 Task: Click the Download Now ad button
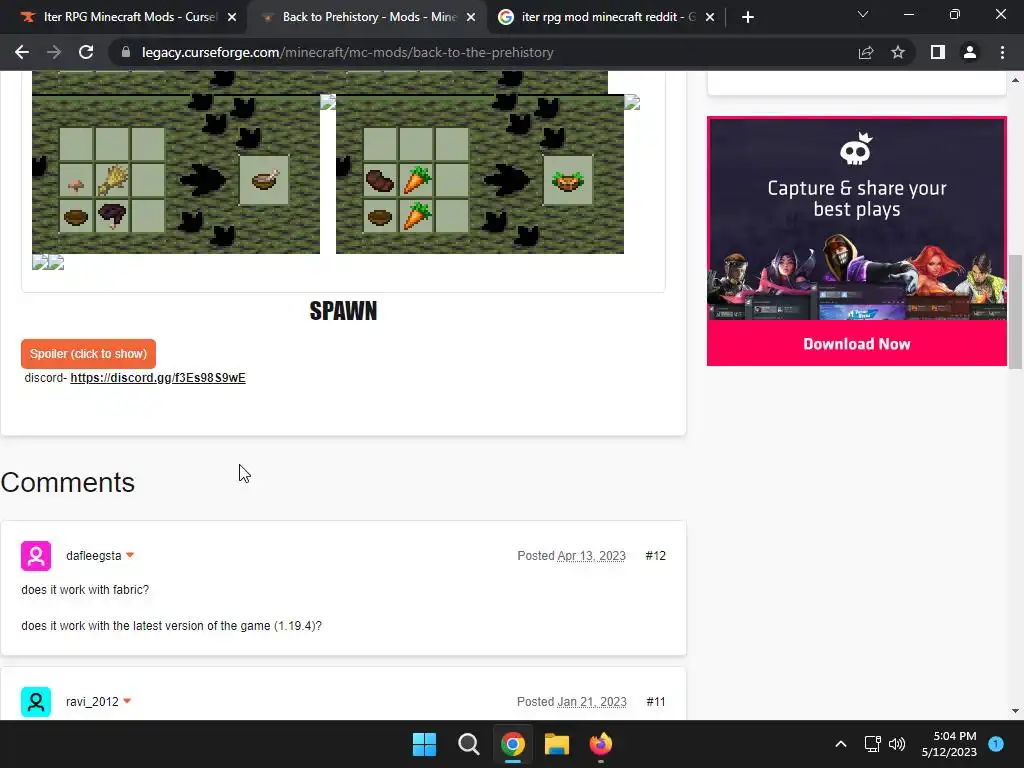[x=857, y=344]
